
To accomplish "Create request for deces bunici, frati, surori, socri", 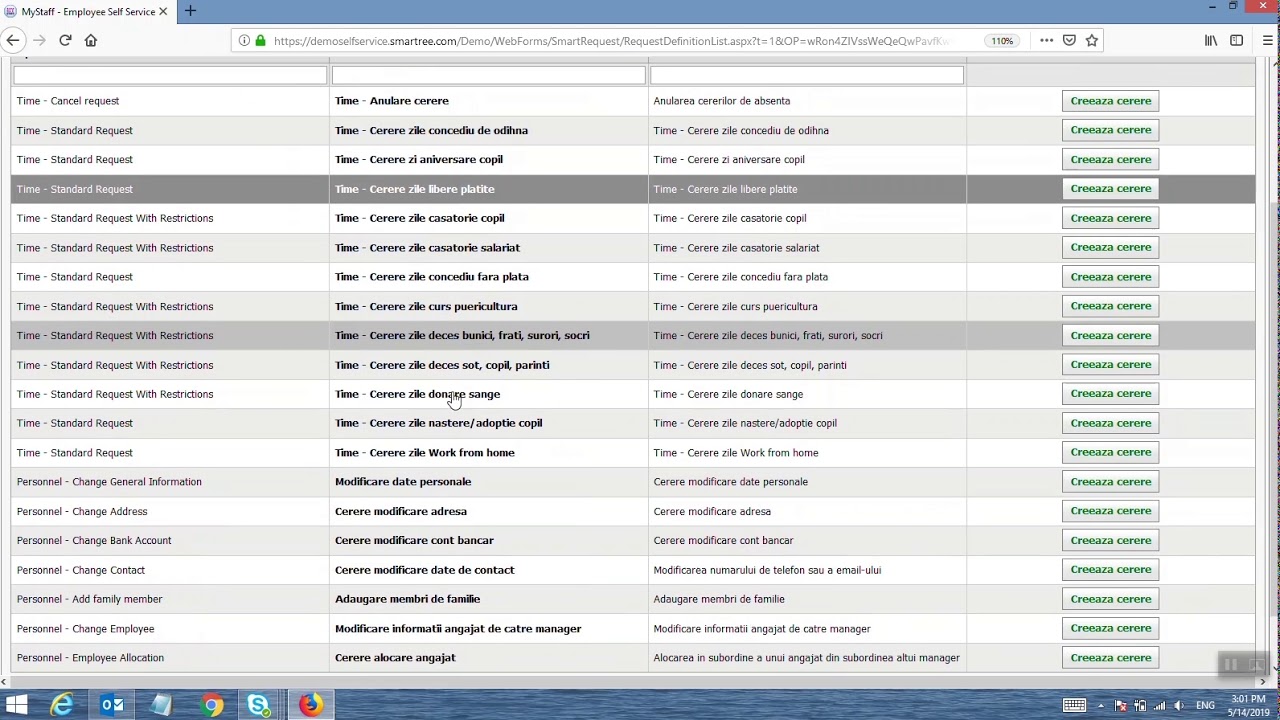I will [x=1110, y=335].
